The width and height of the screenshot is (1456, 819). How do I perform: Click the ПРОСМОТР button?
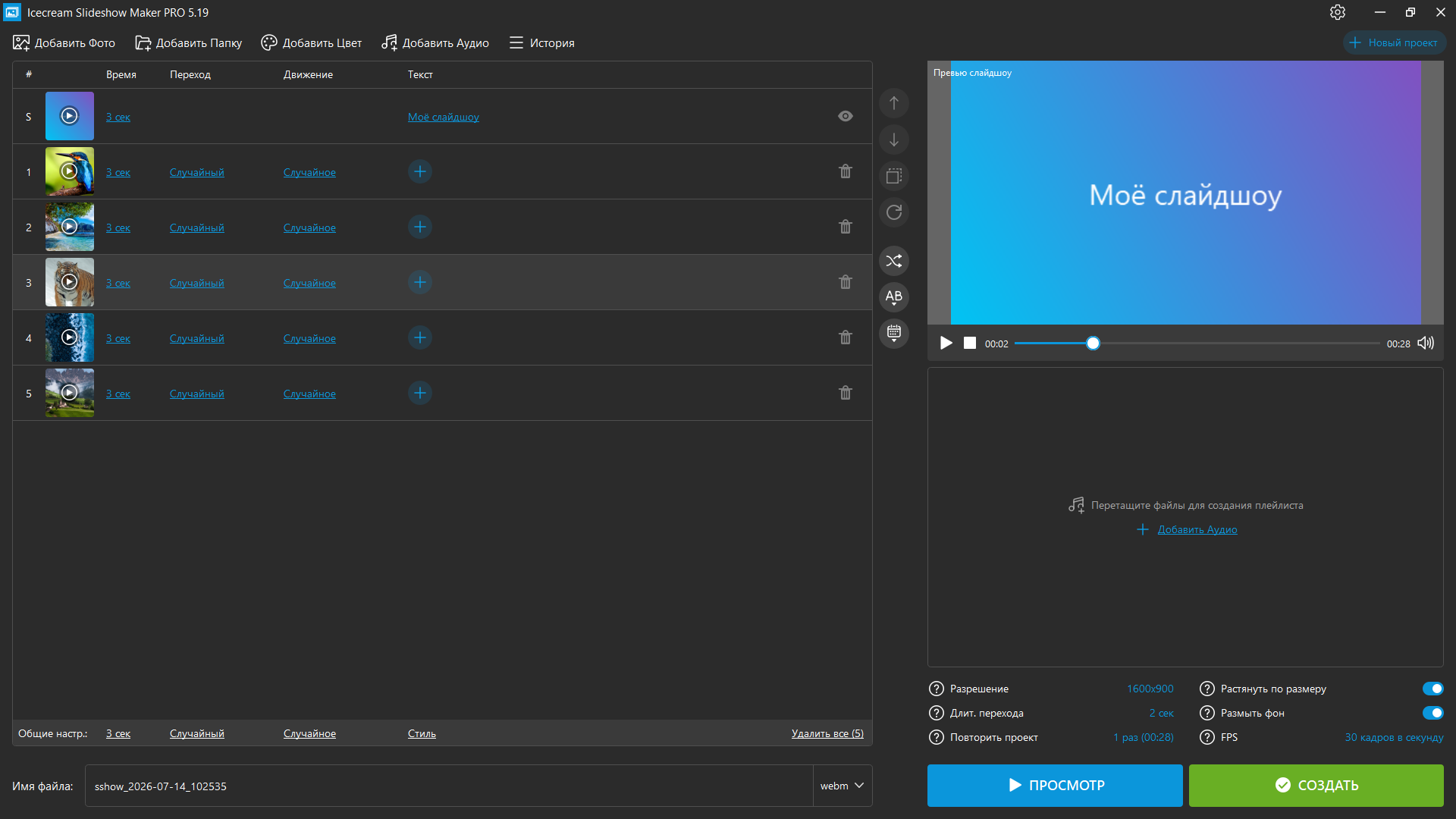coord(1055,786)
